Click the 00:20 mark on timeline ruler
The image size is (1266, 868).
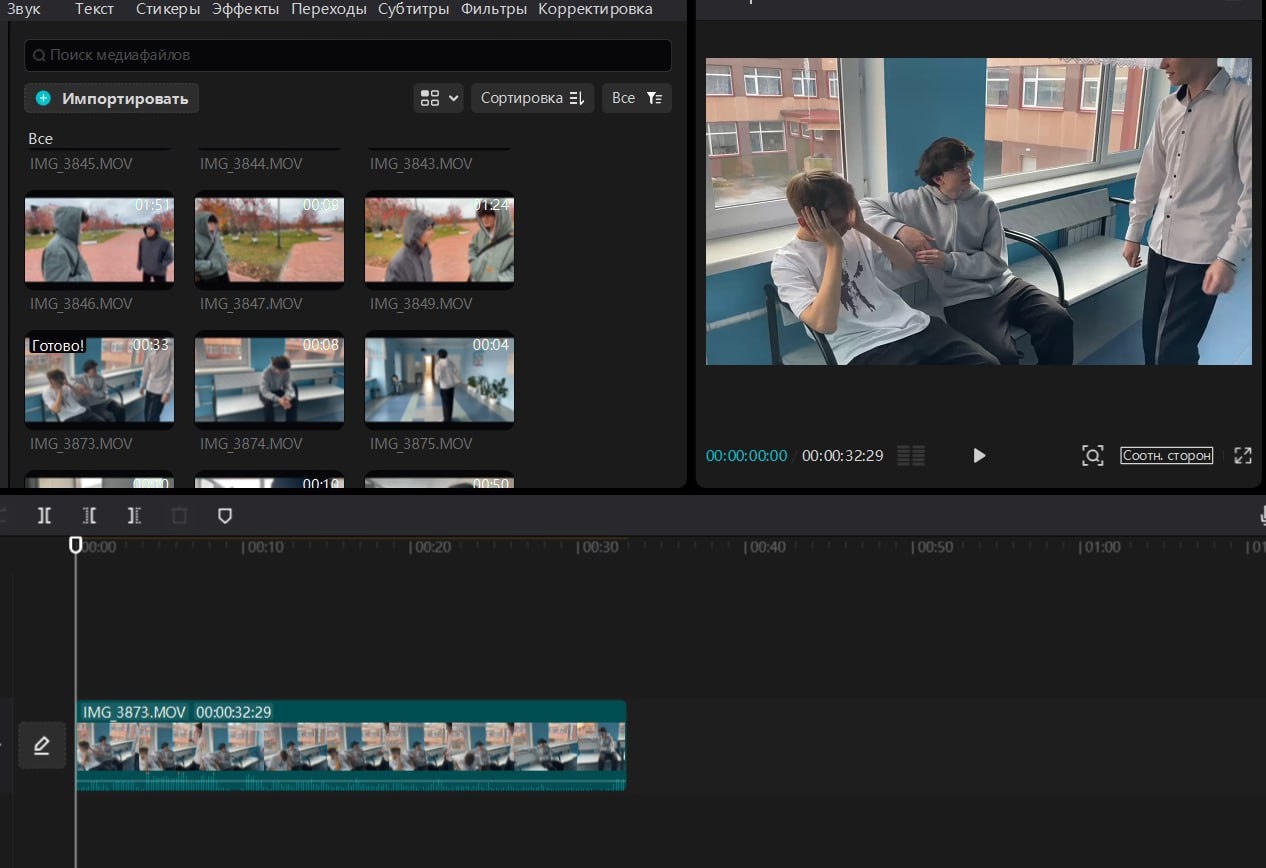[x=432, y=547]
